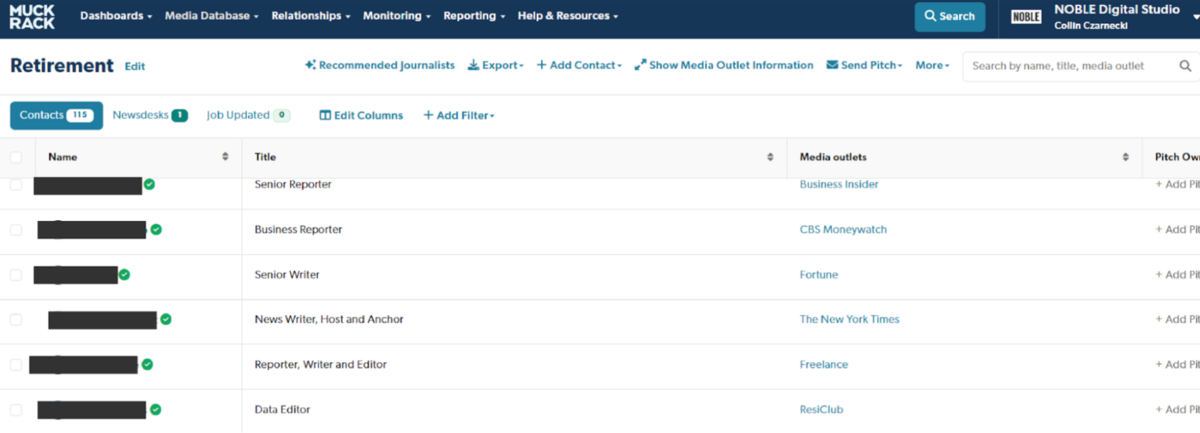Click the Media outlets column sort arrows

coord(1126,157)
